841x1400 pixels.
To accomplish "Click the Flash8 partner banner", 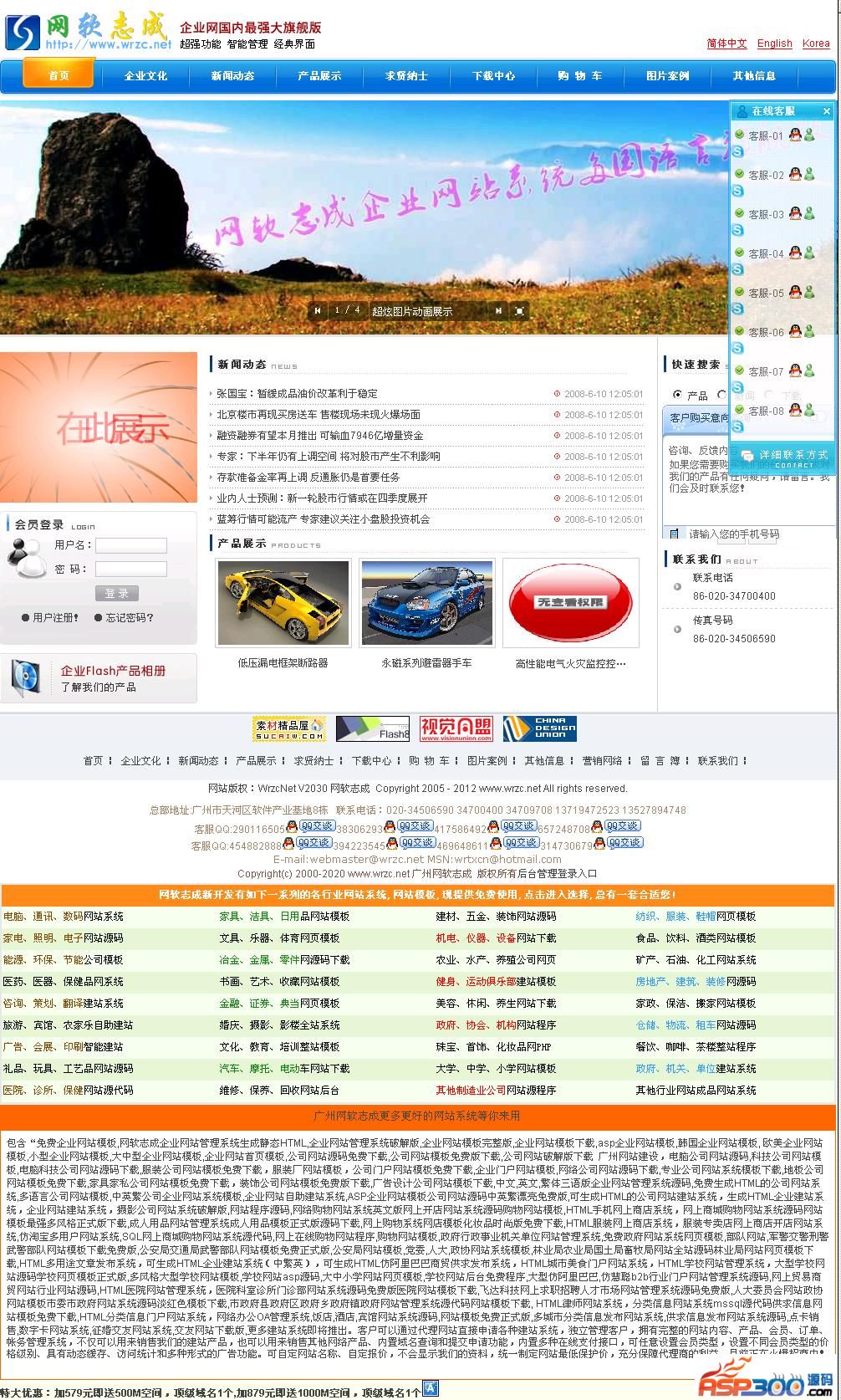I will (x=373, y=729).
